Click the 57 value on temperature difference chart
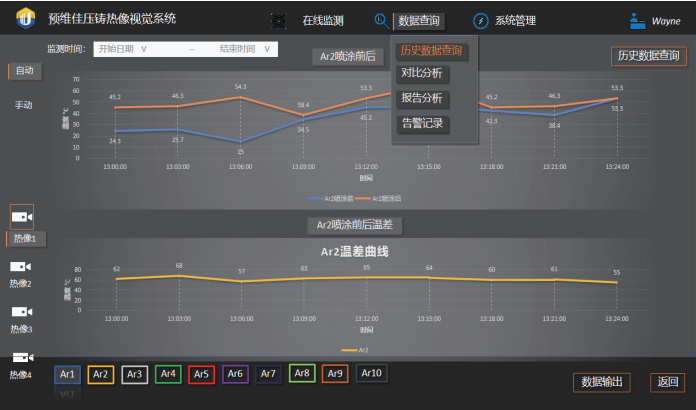 tap(241, 271)
